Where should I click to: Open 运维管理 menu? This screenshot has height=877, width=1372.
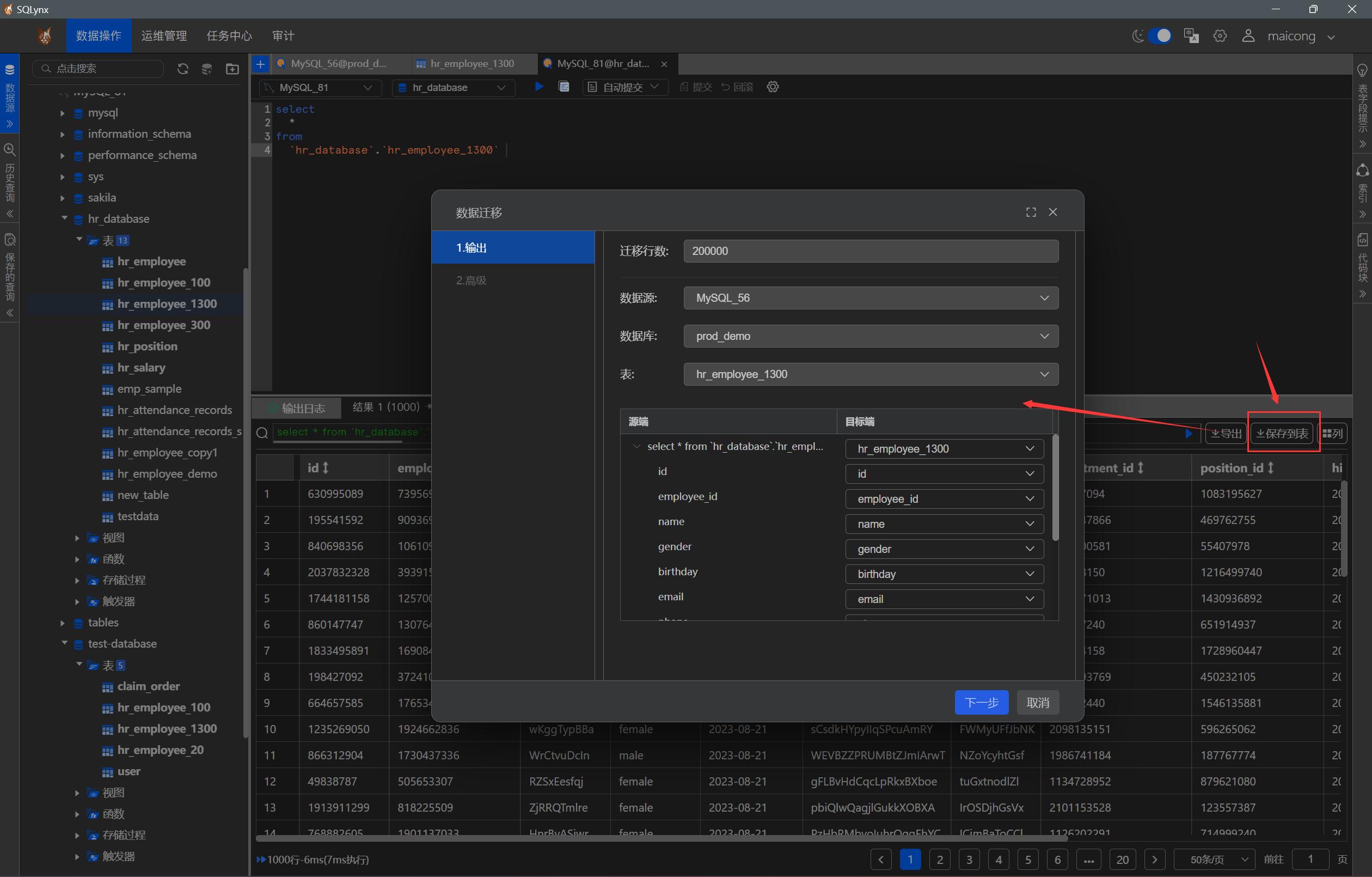point(164,36)
